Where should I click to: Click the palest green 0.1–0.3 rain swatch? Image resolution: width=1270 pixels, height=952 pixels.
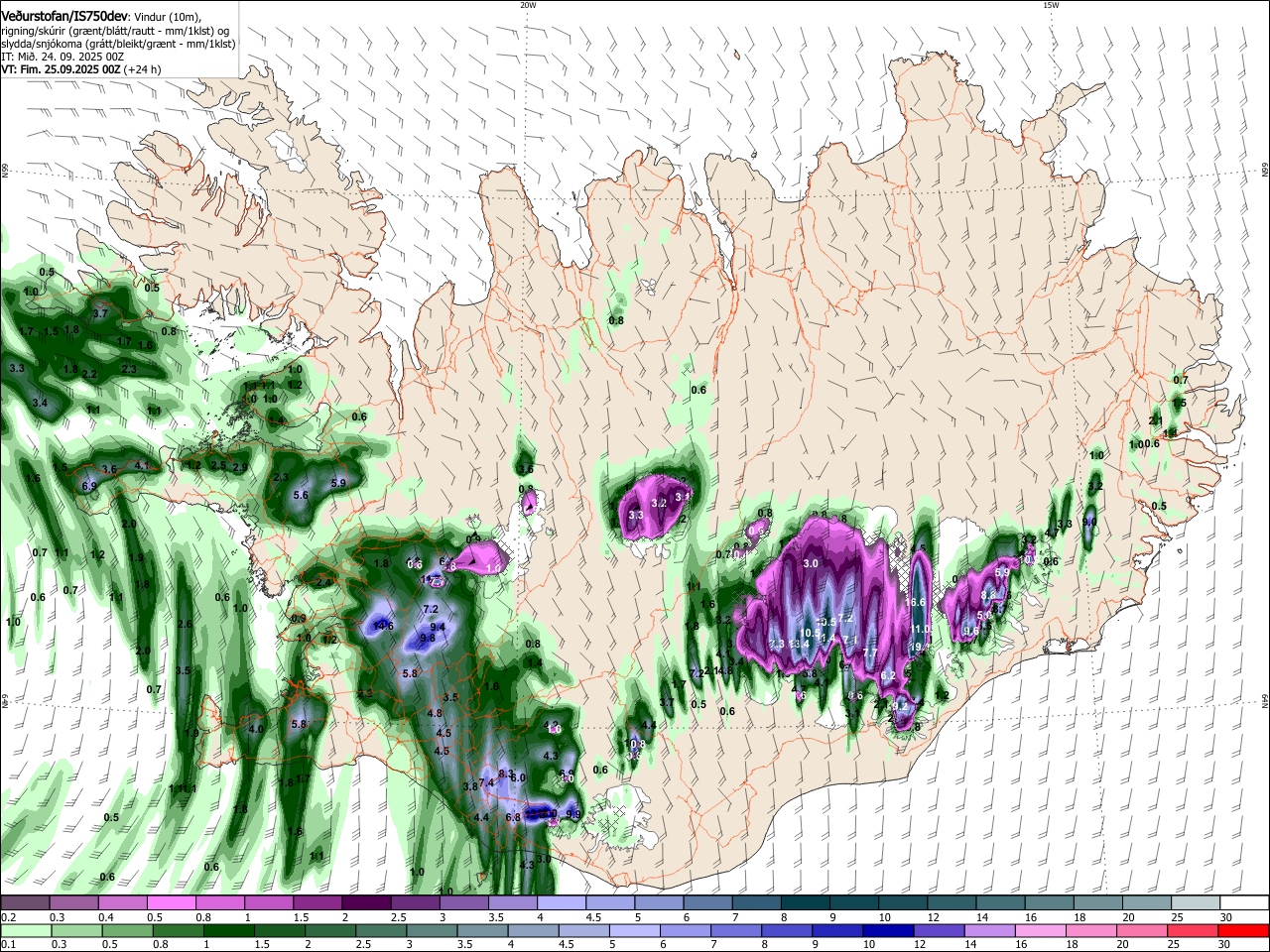25,930
